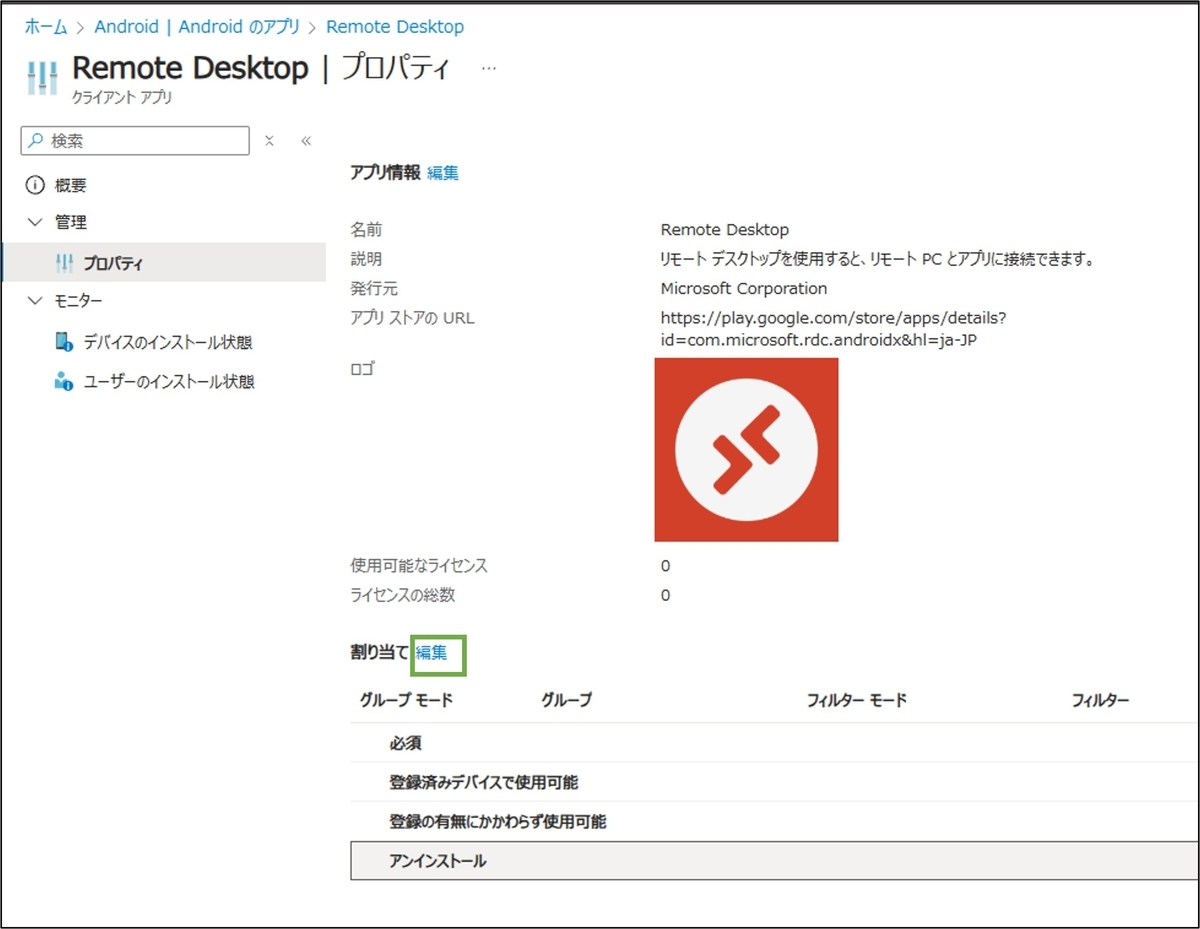The image size is (1200, 929).
Task: Click 編集 next to 割り当て
Action: point(432,653)
